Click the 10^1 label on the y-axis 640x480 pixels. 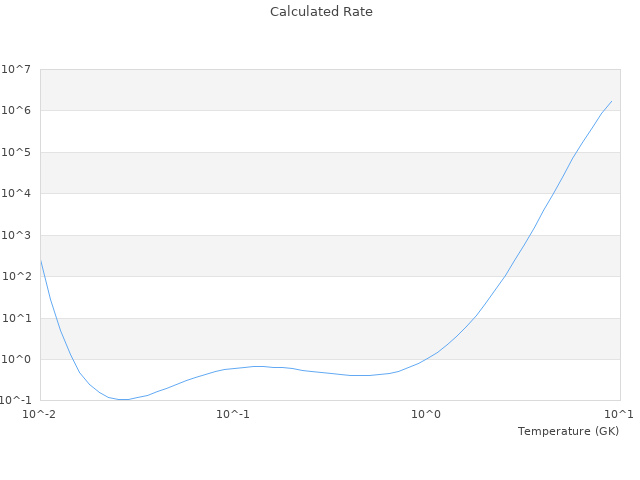point(16,319)
